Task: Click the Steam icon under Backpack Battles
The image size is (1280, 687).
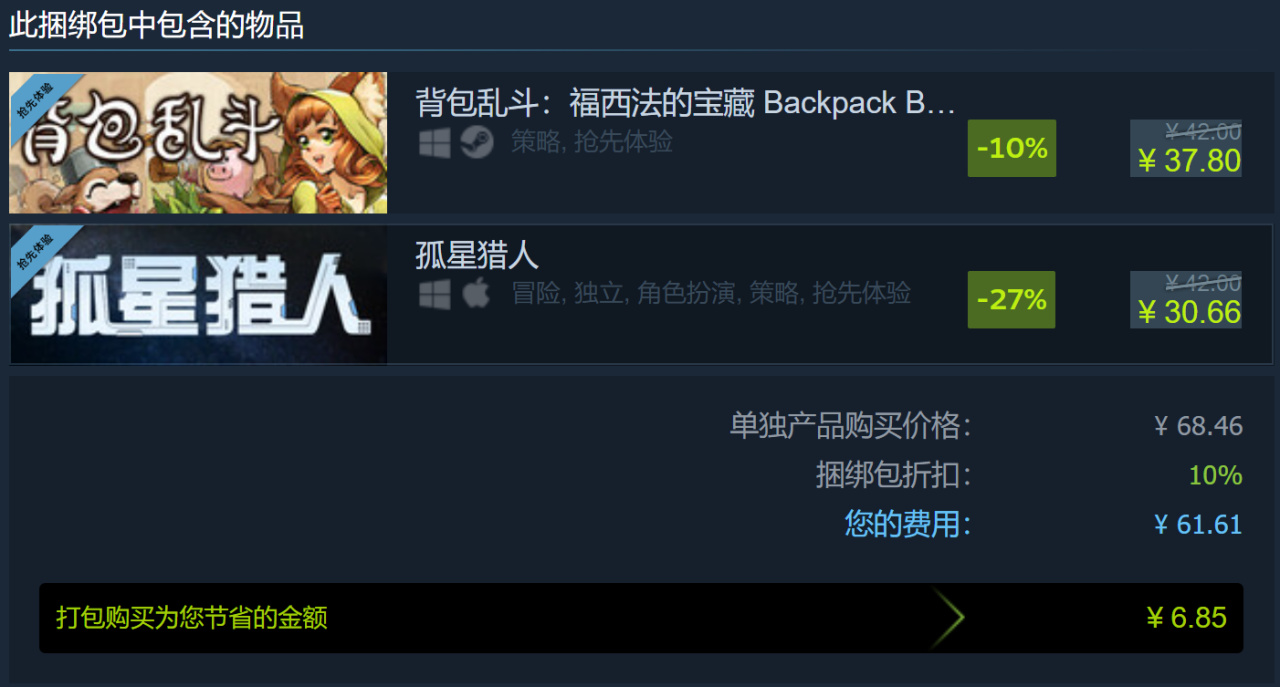Action: pos(477,143)
